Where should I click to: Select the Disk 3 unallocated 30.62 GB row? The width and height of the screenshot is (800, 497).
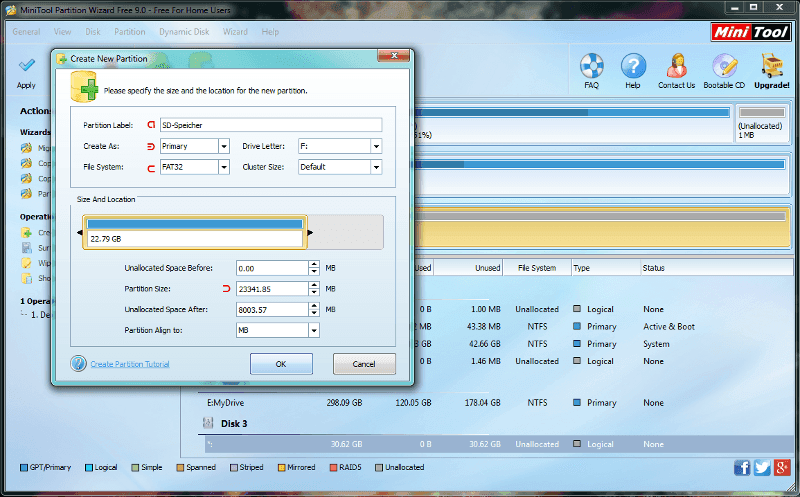[499, 444]
